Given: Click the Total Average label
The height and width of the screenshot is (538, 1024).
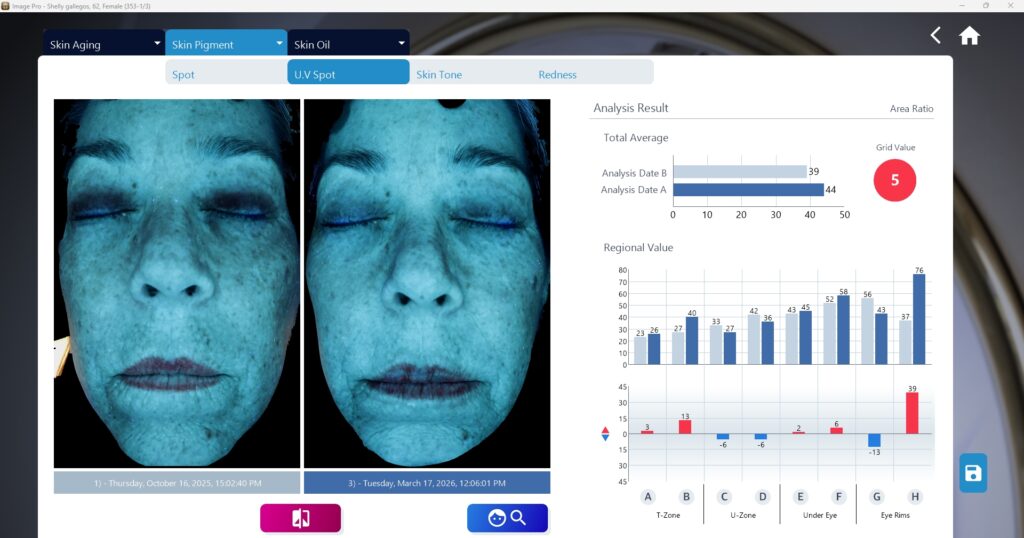Looking at the screenshot, I should pos(635,138).
